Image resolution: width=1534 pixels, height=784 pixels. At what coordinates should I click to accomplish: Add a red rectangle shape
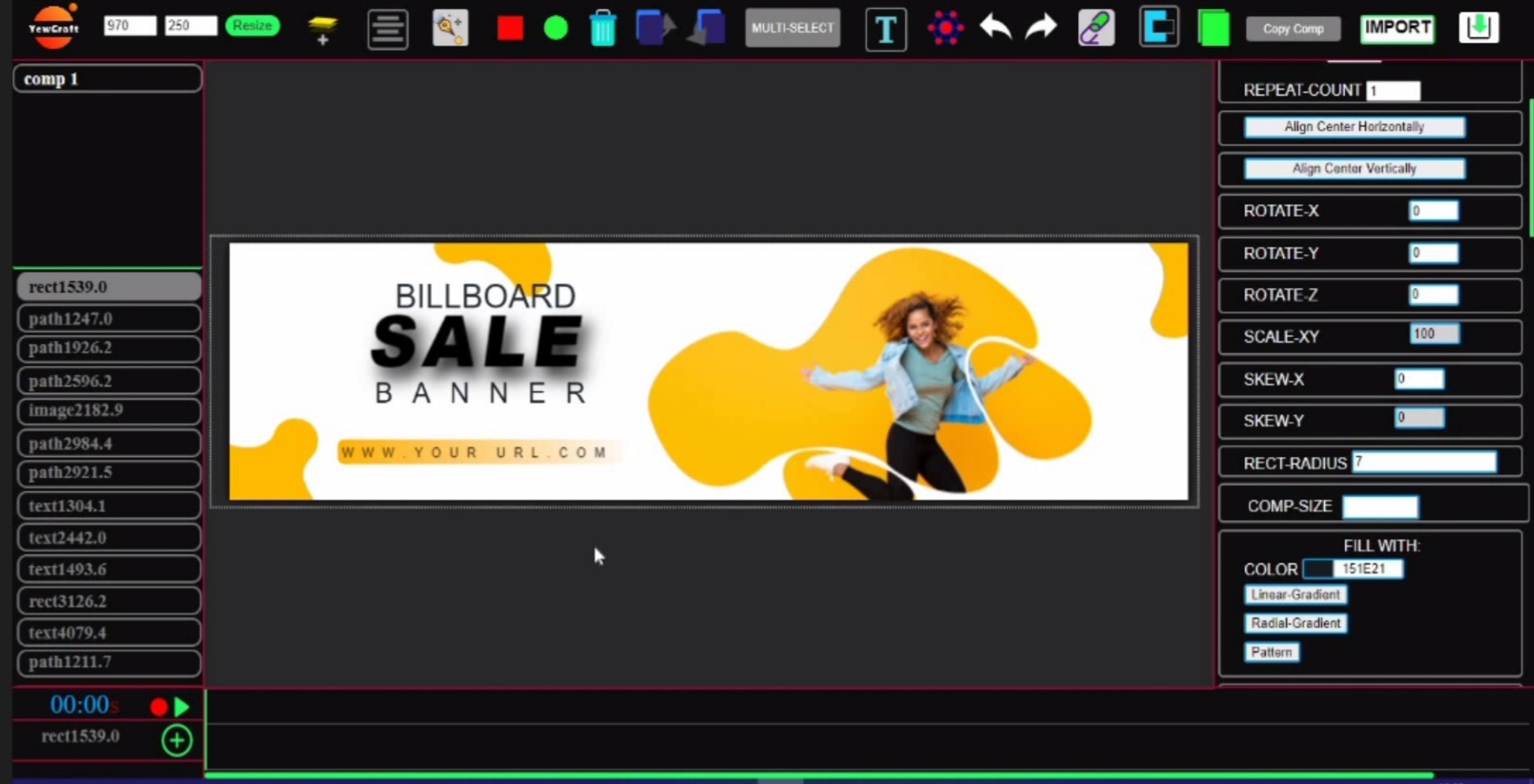click(509, 28)
